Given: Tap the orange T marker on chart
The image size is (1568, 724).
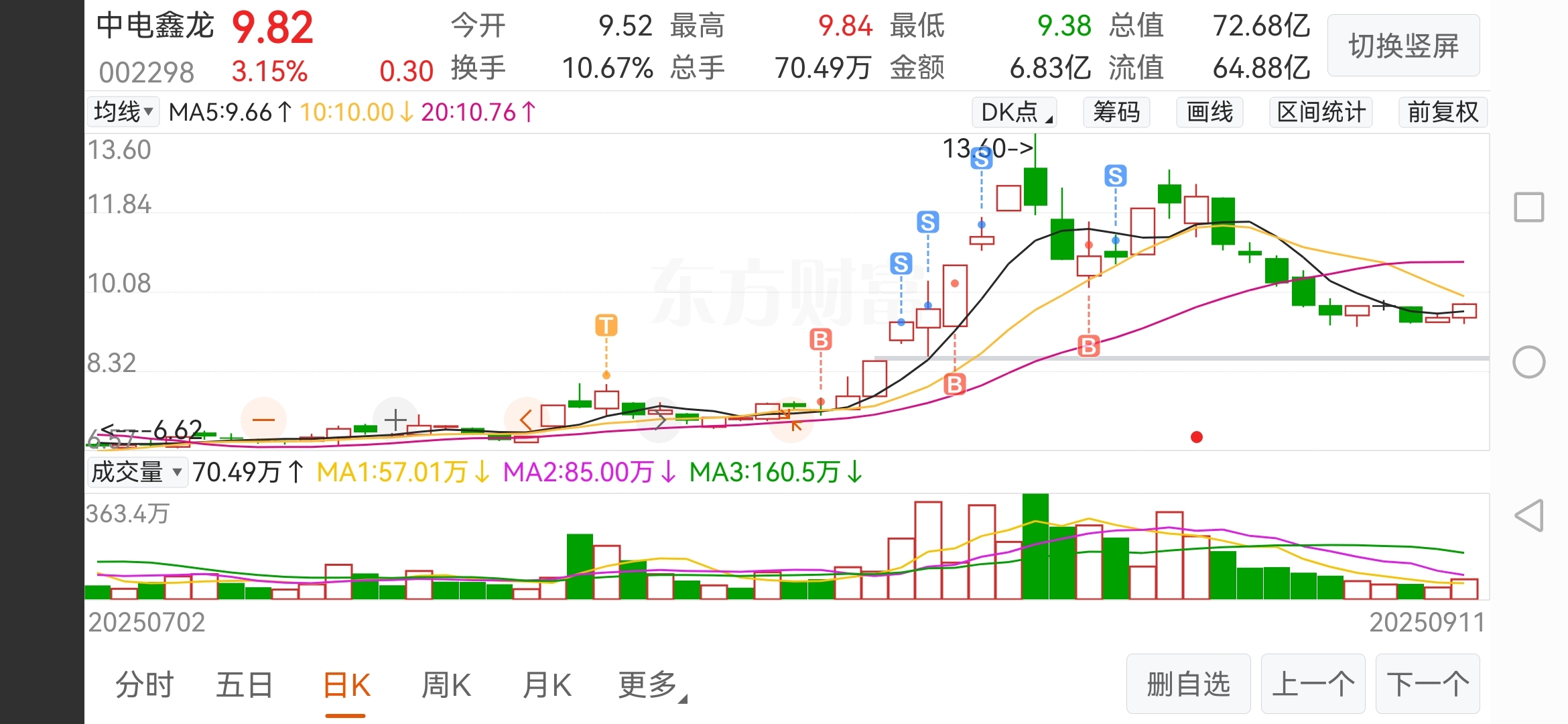Looking at the screenshot, I should pyautogui.click(x=606, y=326).
